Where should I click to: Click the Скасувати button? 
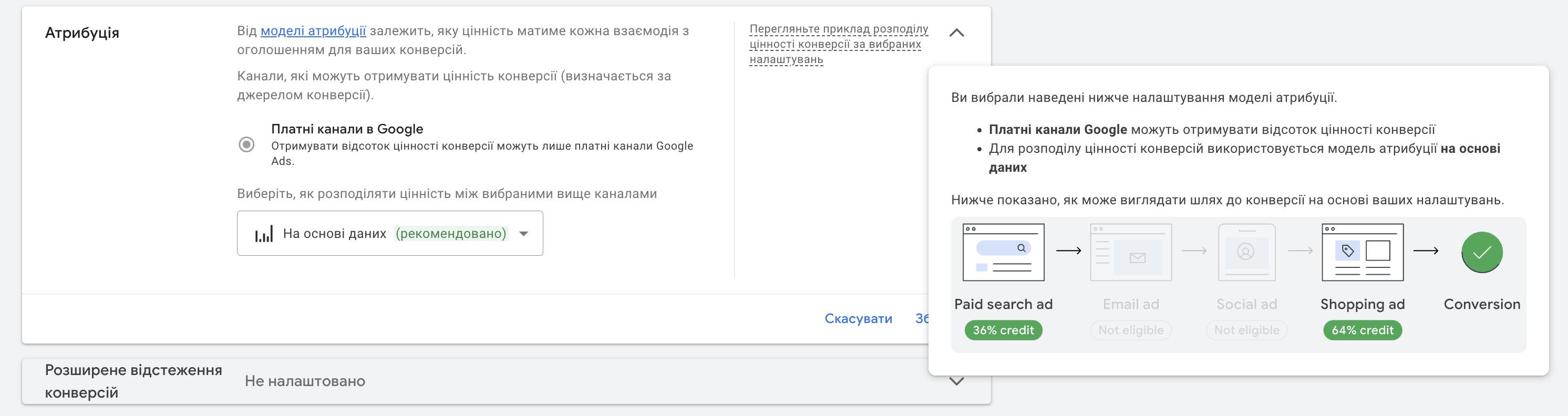[858, 319]
